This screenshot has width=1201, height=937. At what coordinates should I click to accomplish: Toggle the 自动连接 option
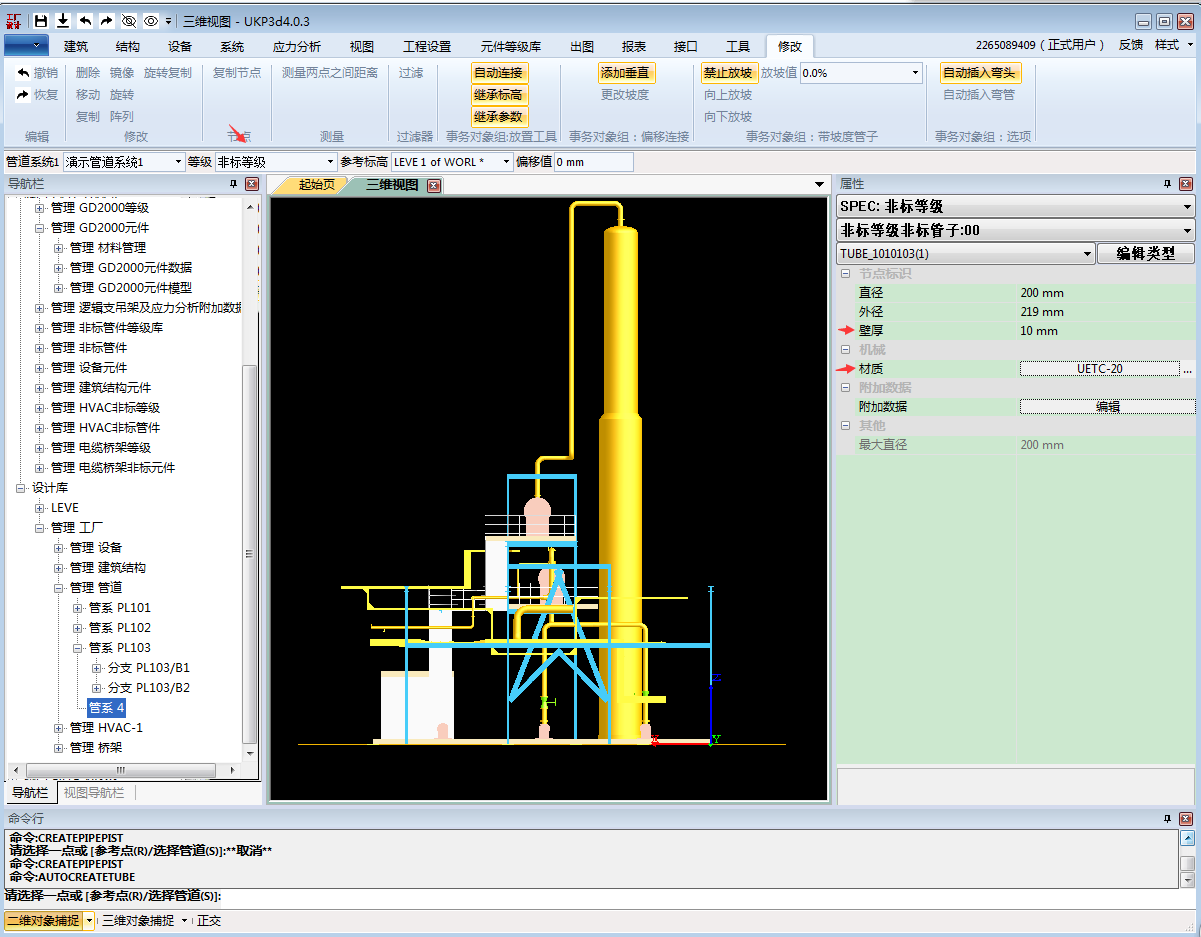click(x=499, y=73)
